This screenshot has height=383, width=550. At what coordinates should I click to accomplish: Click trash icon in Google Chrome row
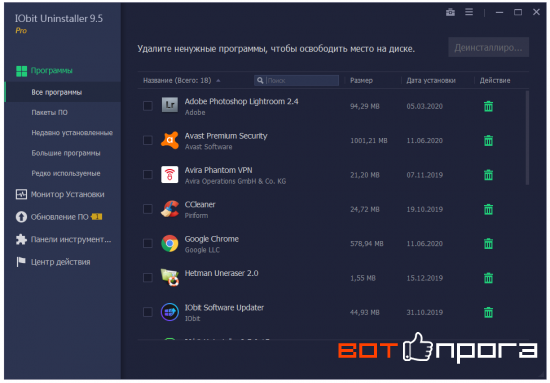click(x=488, y=243)
